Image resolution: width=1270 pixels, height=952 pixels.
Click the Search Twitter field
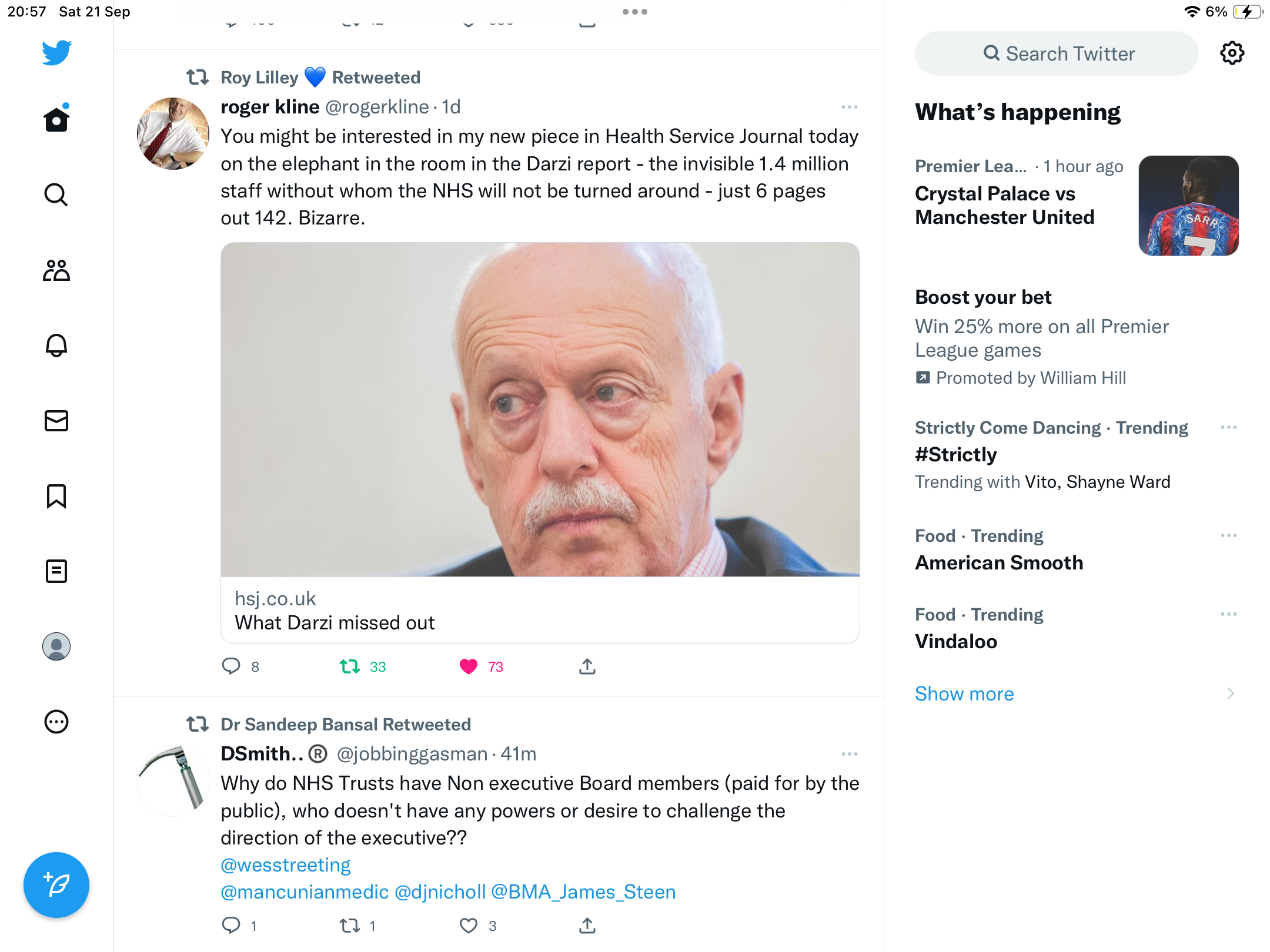1057,53
